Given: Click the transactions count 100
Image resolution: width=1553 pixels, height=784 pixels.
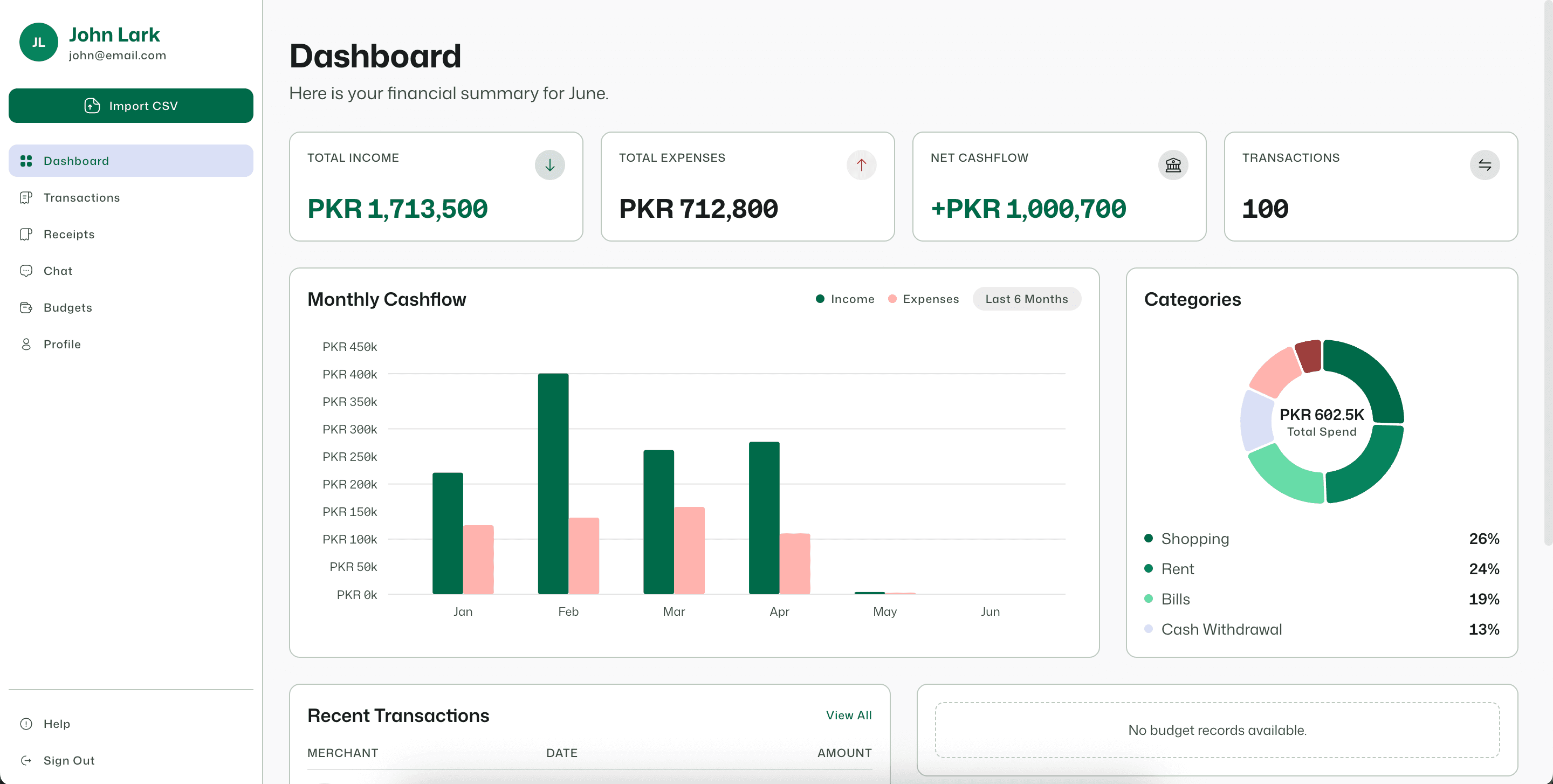Looking at the screenshot, I should (x=1265, y=209).
